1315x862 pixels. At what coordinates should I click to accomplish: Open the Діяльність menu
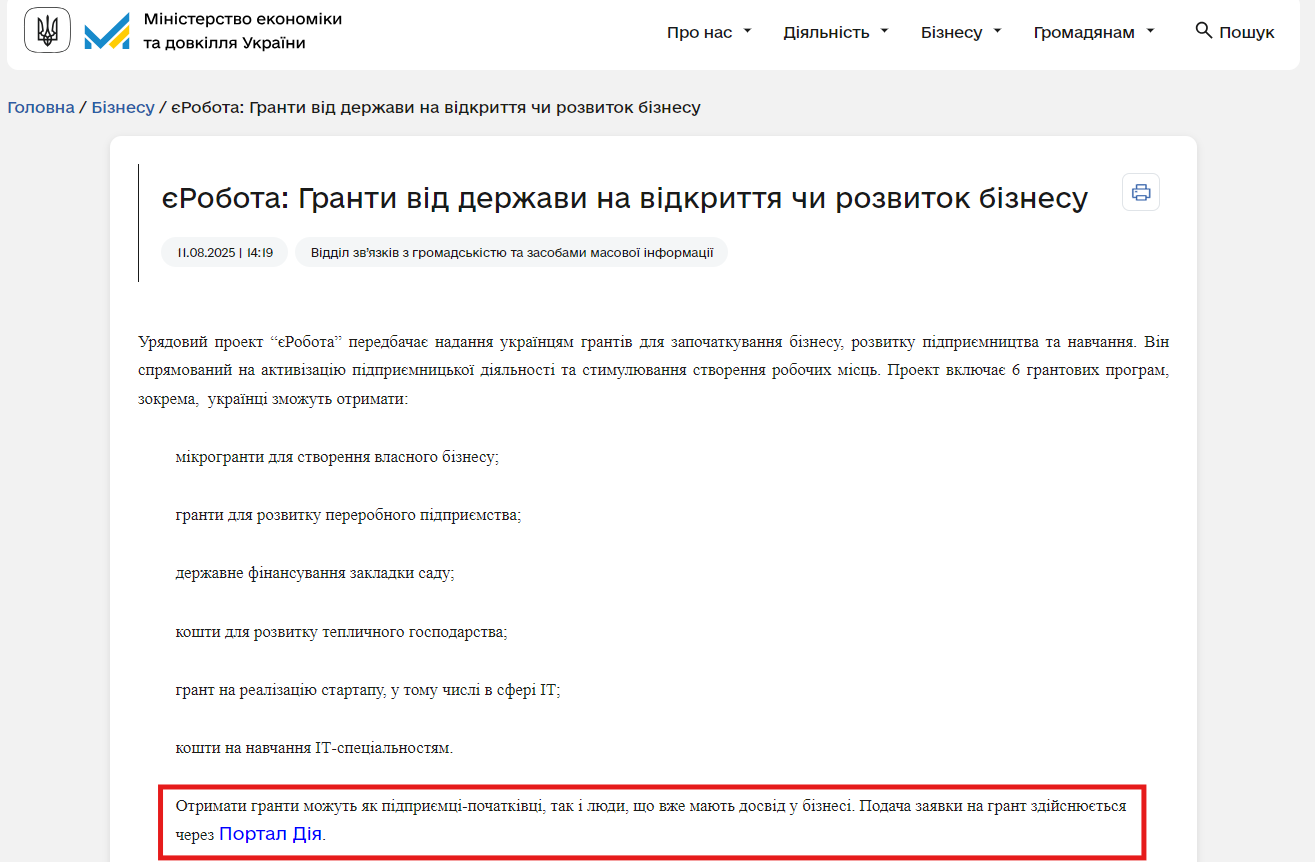[x=827, y=32]
